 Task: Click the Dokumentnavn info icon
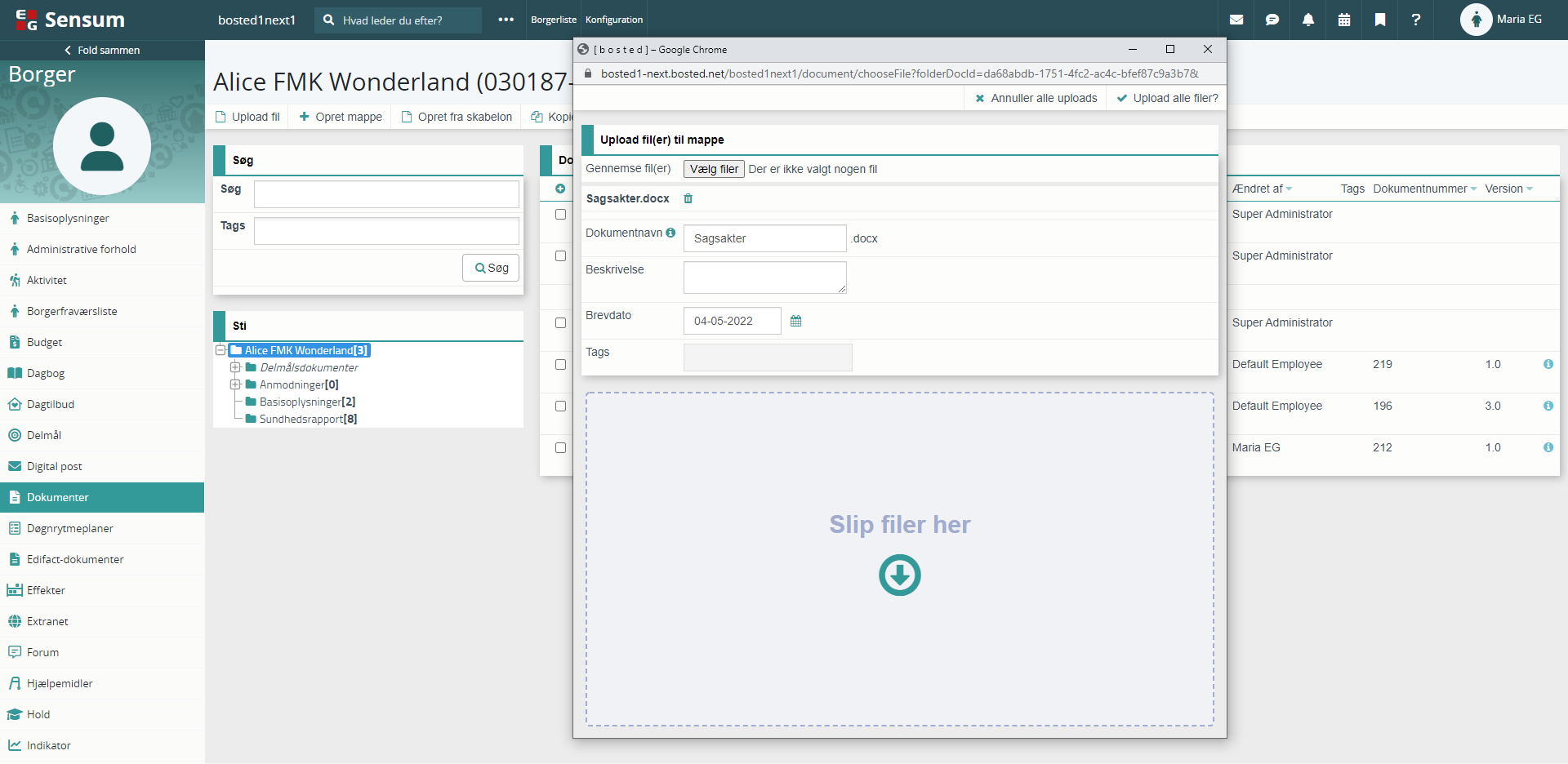pos(670,233)
